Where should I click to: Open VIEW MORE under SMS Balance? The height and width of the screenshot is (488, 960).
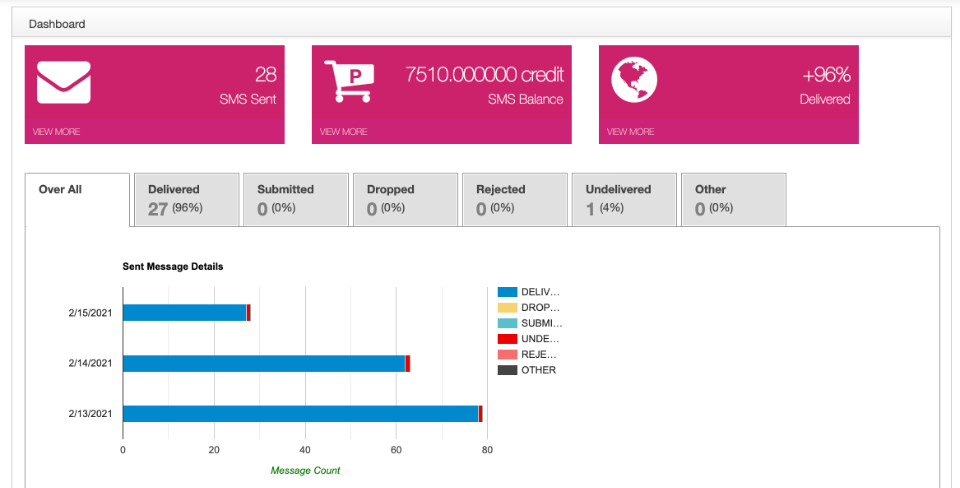(x=343, y=132)
